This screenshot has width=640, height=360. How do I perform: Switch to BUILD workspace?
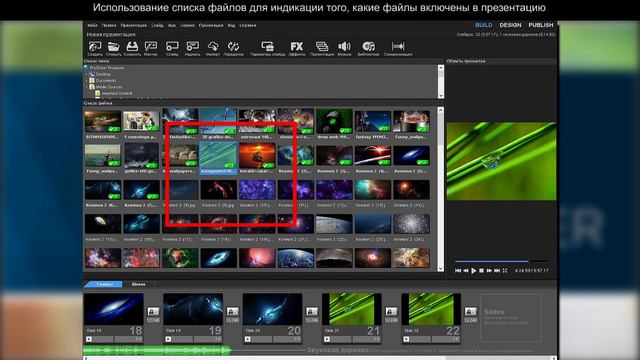click(x=483, y=25)
